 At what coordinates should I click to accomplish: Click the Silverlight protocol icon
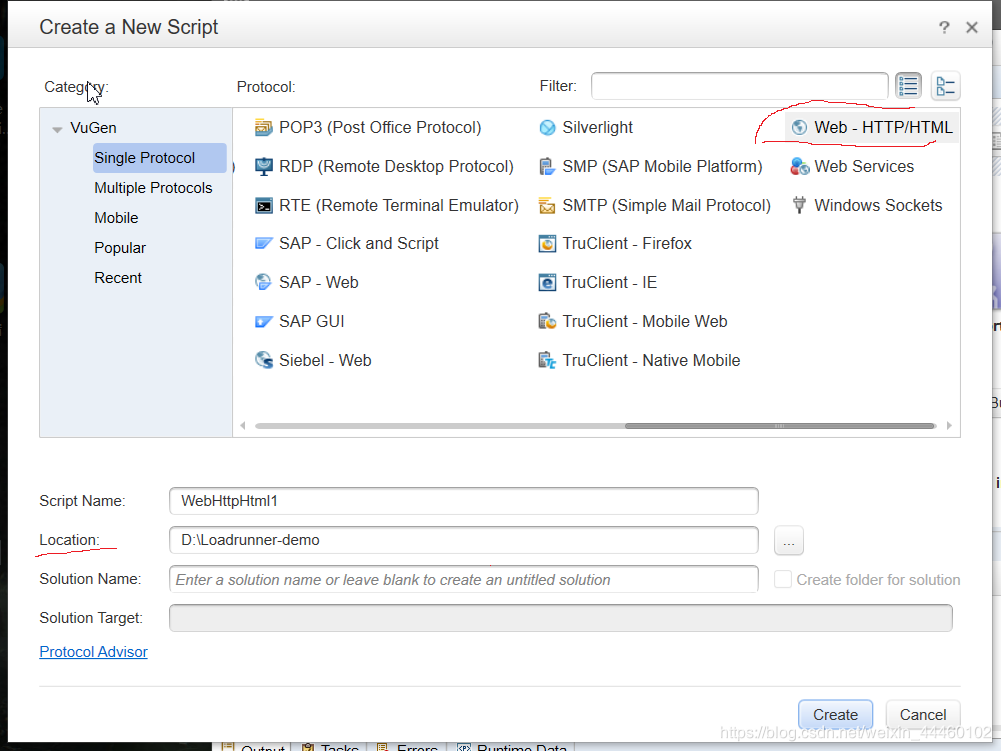(x=547, y=128)
